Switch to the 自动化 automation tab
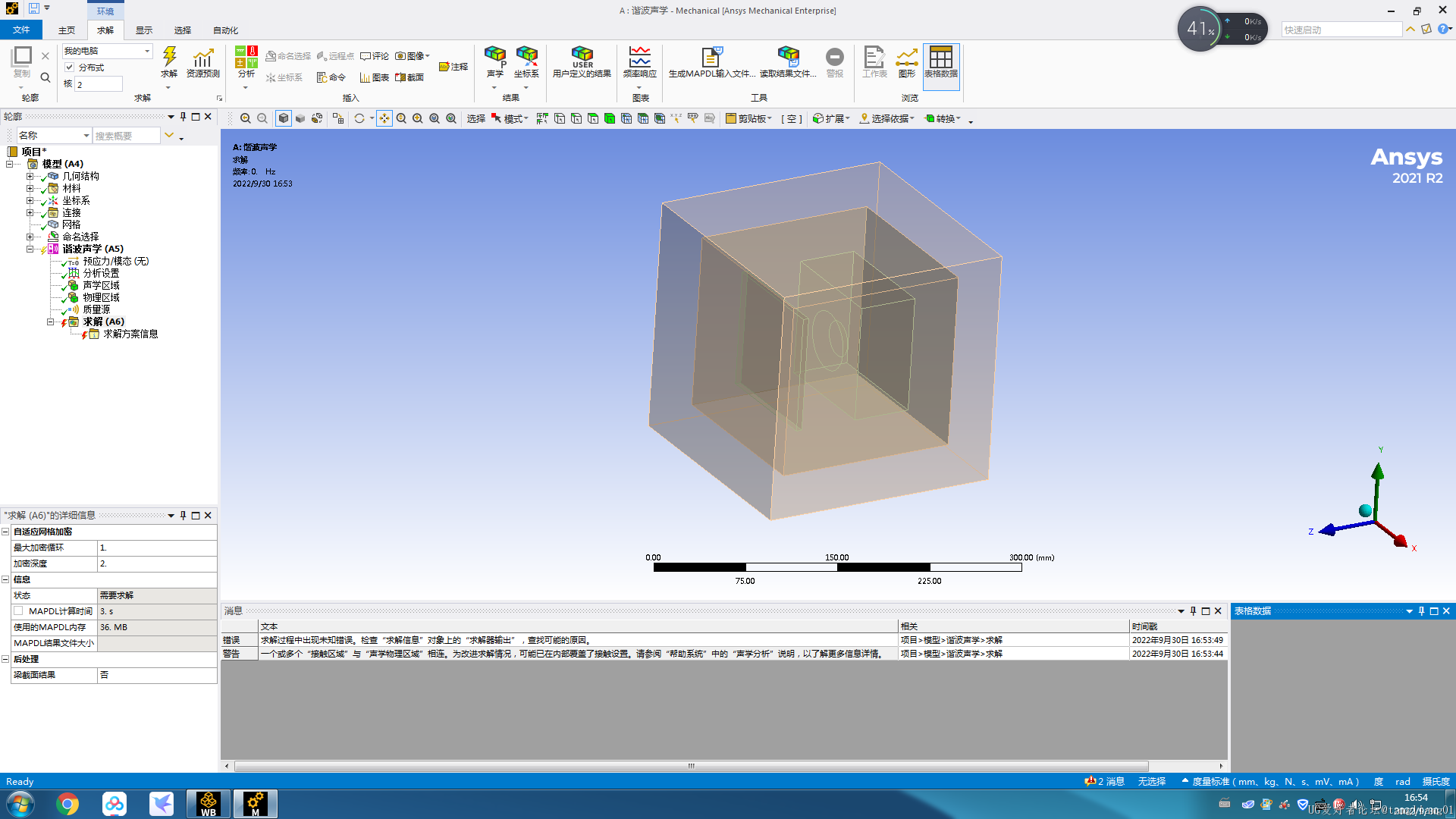Image resolution: width=1456 pixels, height=819 pixels. click(225, 30)
